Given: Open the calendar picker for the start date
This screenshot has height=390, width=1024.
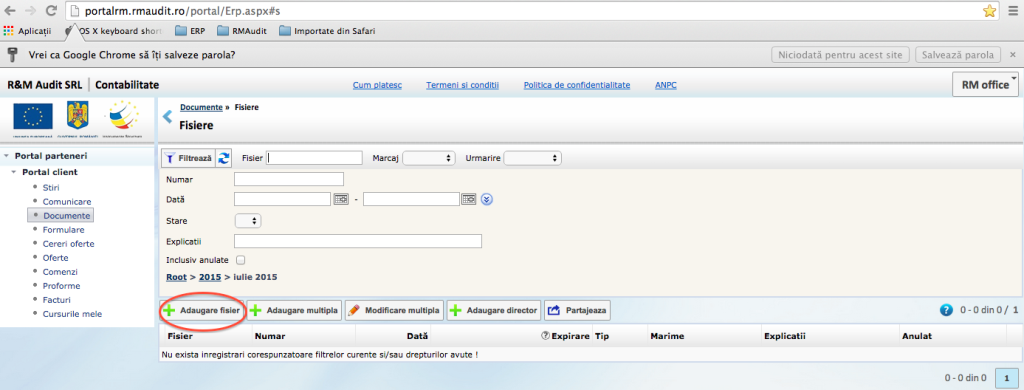Looking at the screenshot, I should 341,199.
